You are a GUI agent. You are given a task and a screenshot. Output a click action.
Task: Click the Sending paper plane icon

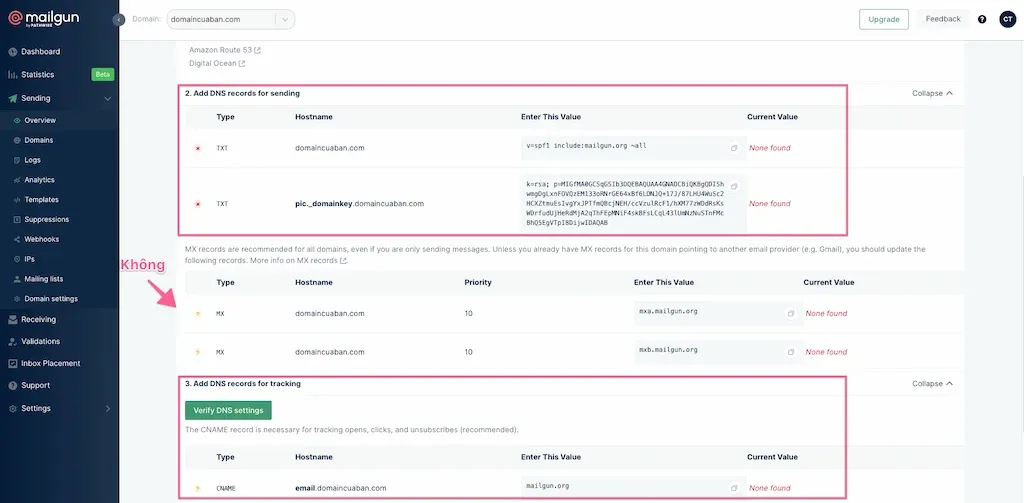12,99
